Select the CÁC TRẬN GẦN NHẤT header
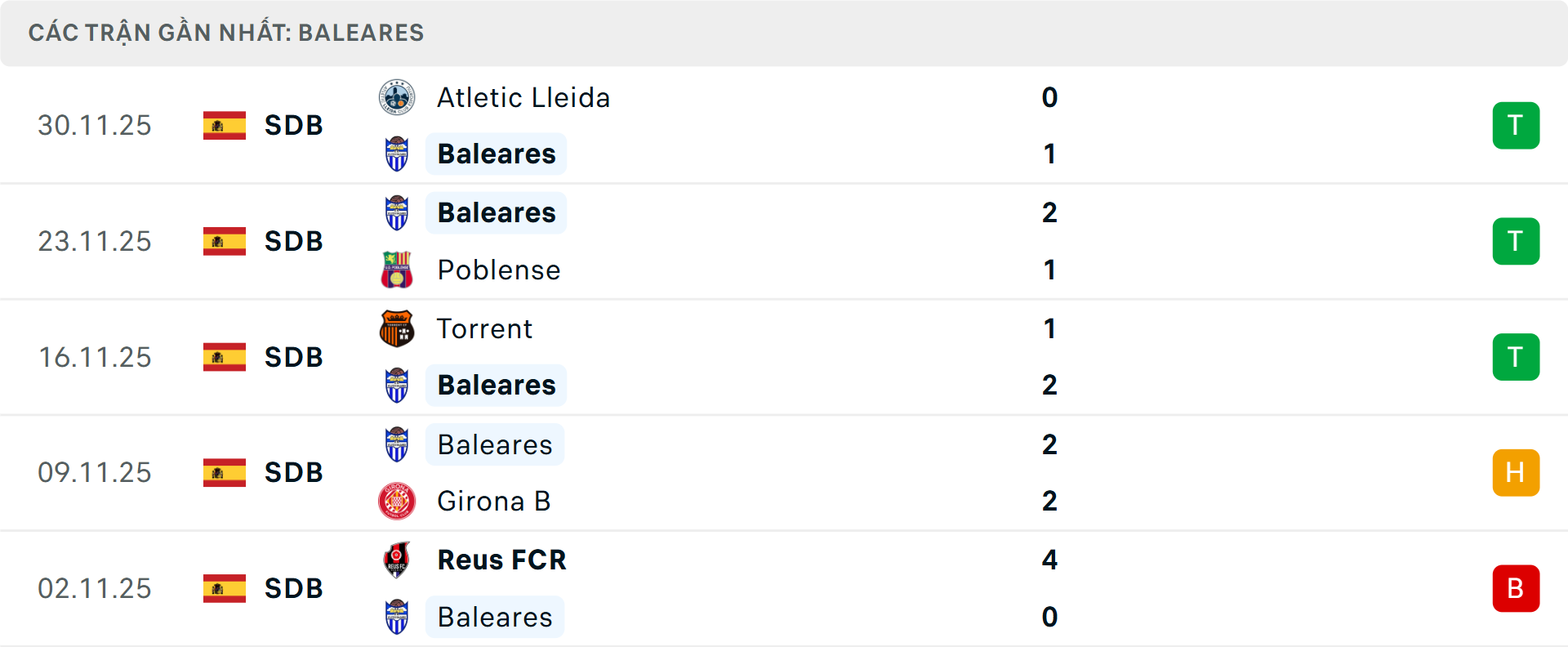This screenshot has height=647, width=1568. click(x=227, y=33)
